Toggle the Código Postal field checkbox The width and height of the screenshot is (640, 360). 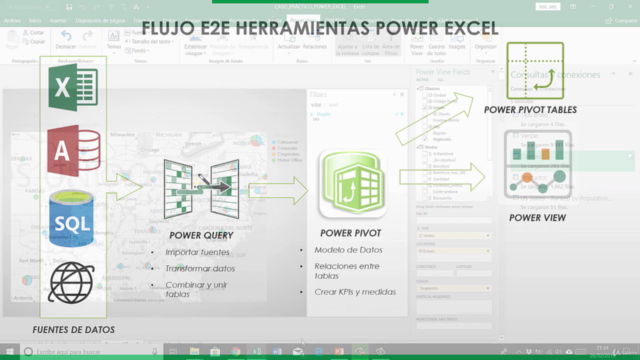point(425,101)
